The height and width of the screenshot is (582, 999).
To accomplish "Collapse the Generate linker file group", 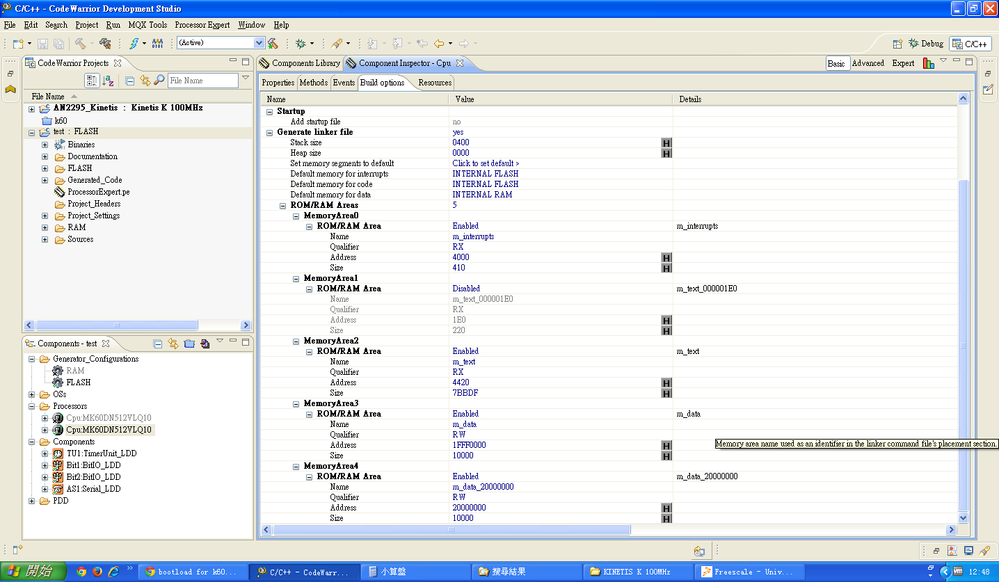I will click(270, 133).
